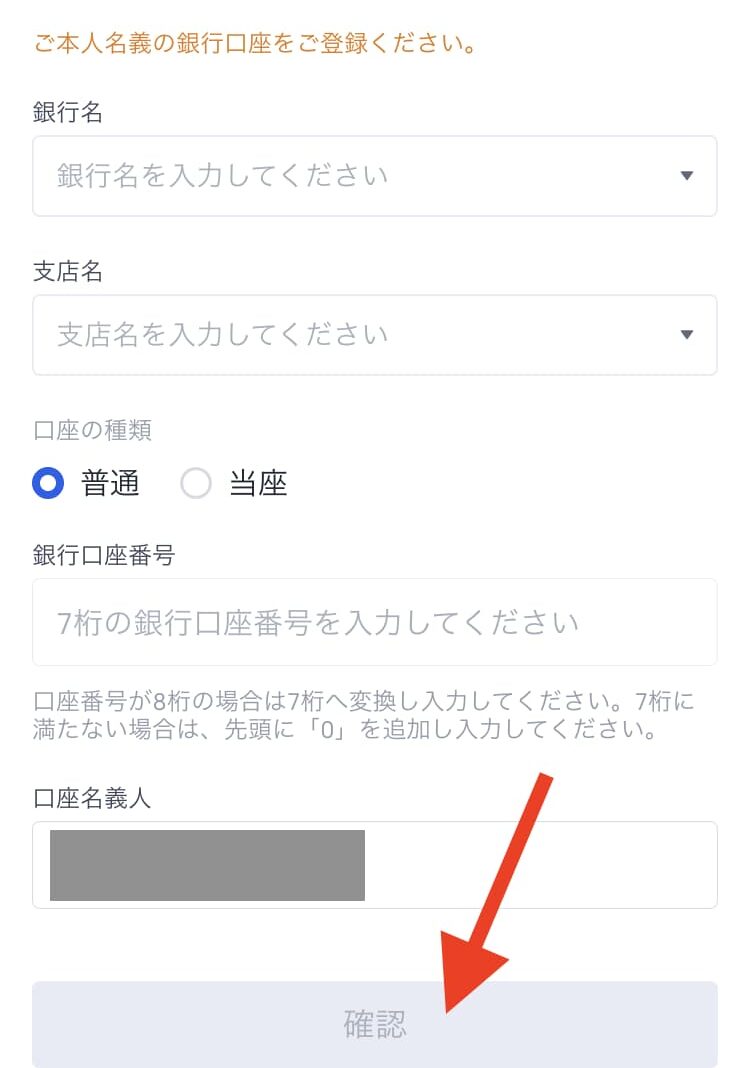738x1068 pixels.
Task: Click the 口座の種類 section label
Action: pos(92,430)
